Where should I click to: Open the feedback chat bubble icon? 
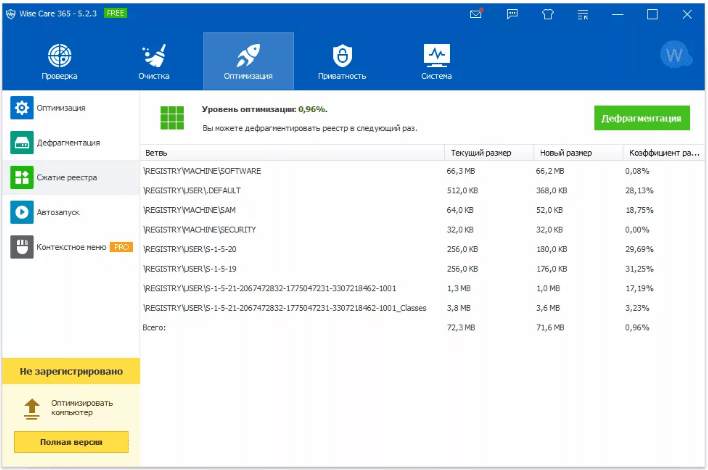[x=512, y=14]
